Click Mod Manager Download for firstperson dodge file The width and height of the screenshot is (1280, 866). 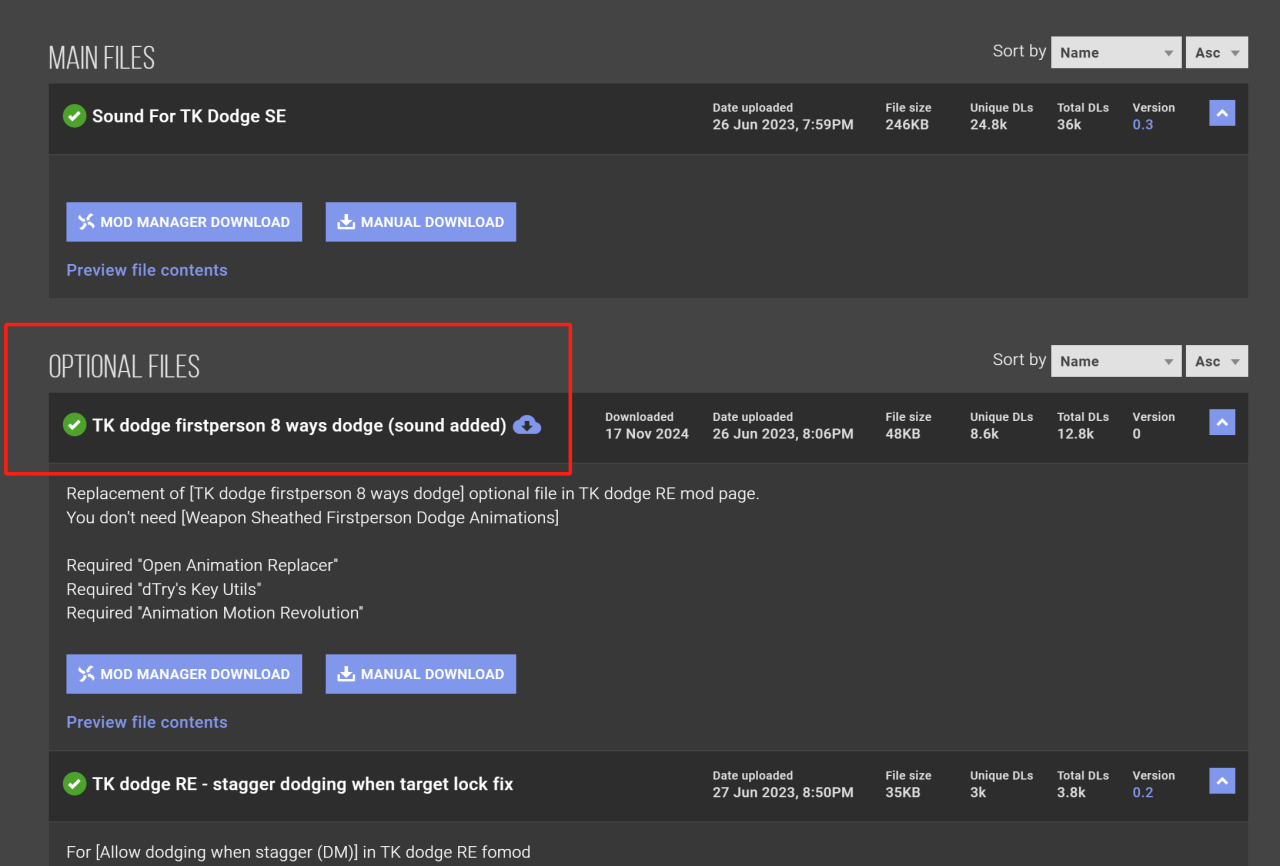click(184, 674)
